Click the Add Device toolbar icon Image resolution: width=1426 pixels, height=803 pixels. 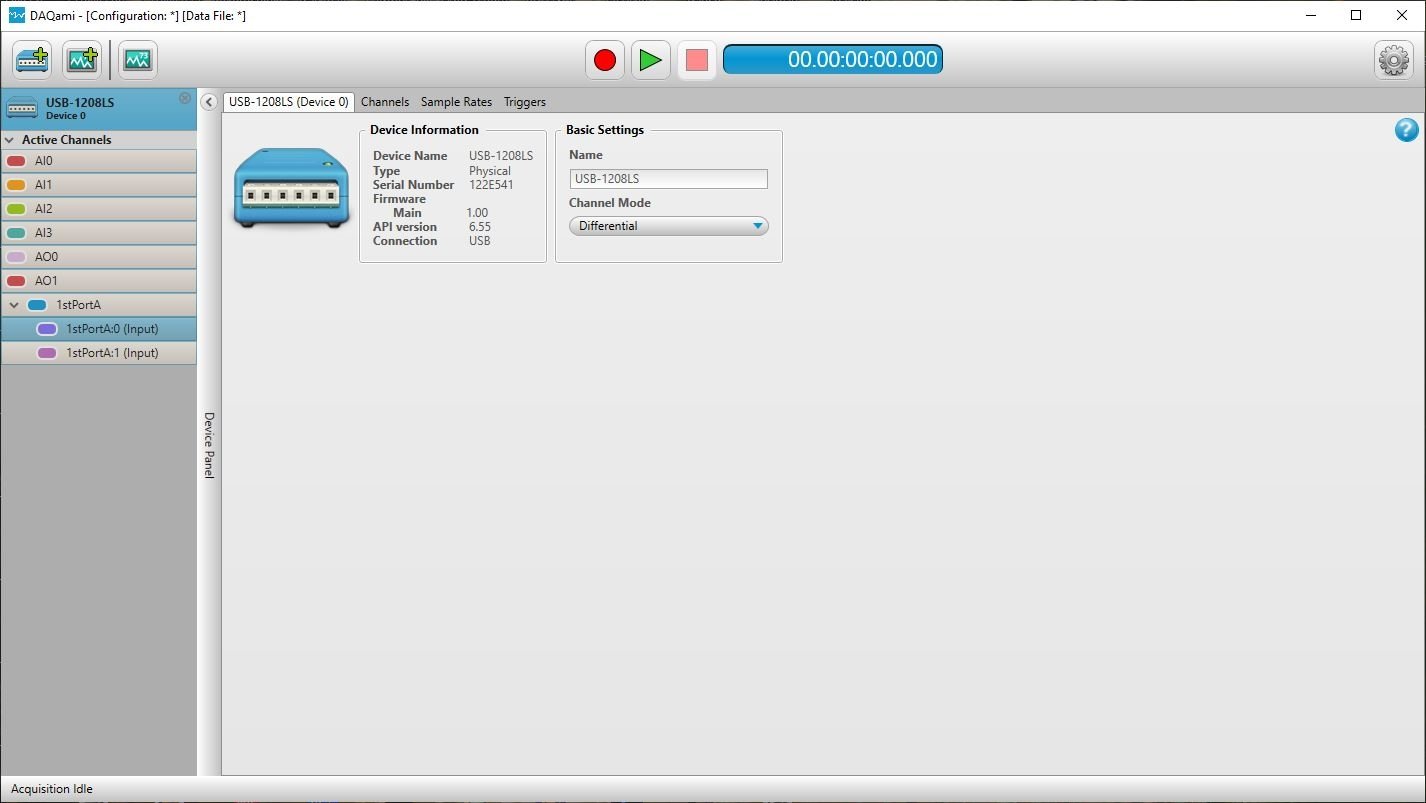coord(33,60)
